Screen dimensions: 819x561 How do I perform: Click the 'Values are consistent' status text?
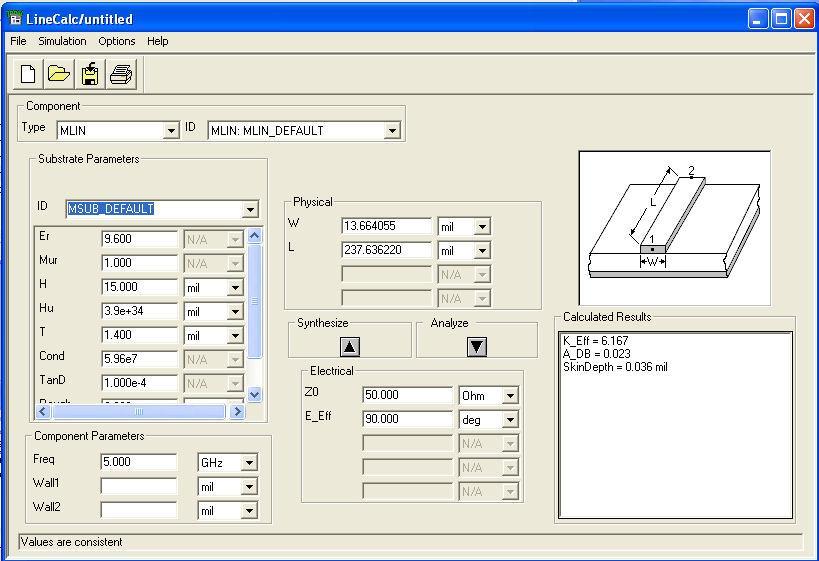(72, 542)
